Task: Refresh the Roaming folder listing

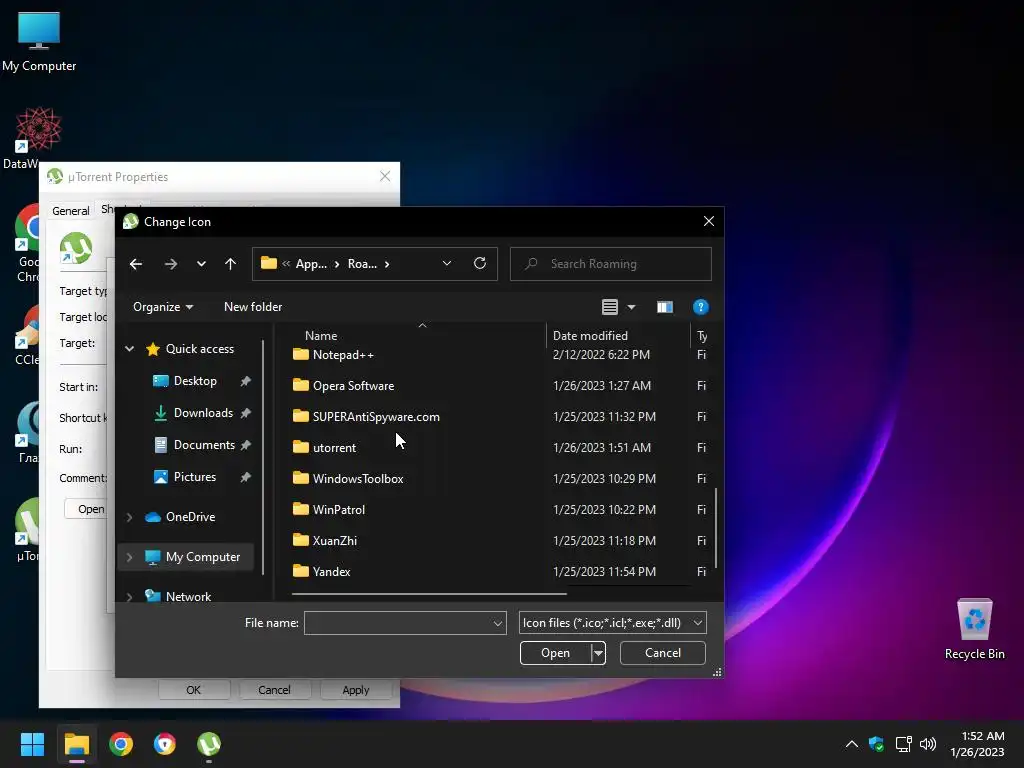Action: [x=479, y=263]
